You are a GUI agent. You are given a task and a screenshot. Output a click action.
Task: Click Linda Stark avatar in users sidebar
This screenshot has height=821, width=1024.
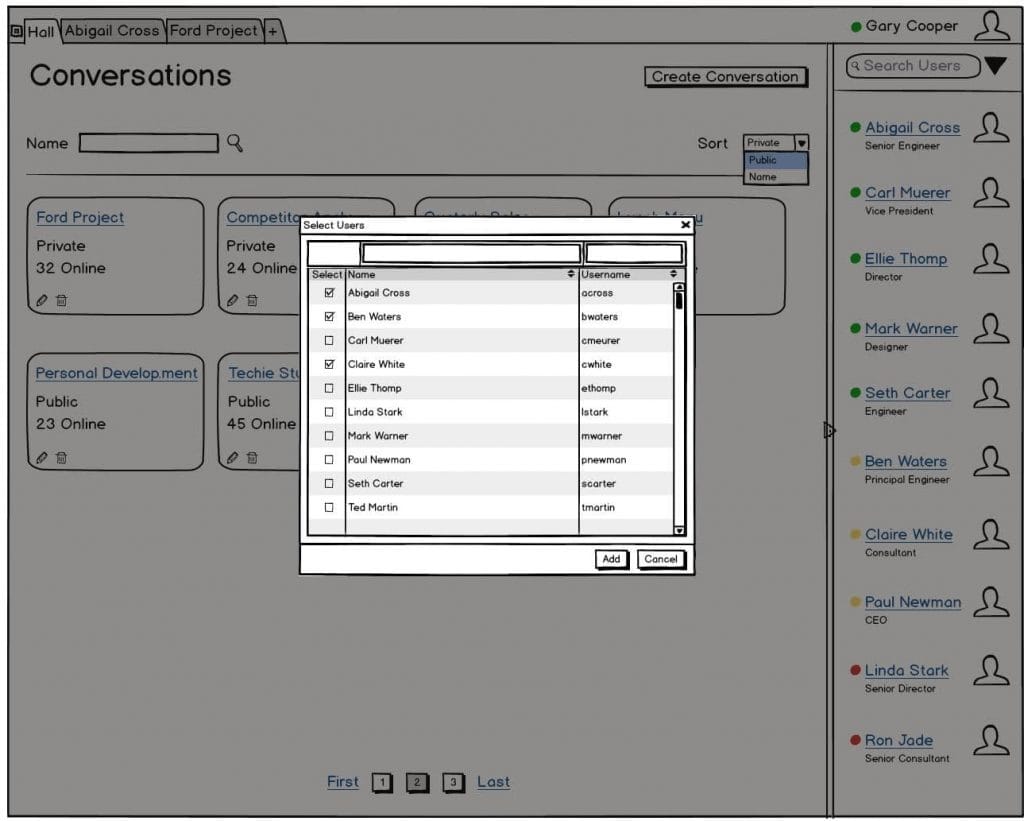point(991,671)
